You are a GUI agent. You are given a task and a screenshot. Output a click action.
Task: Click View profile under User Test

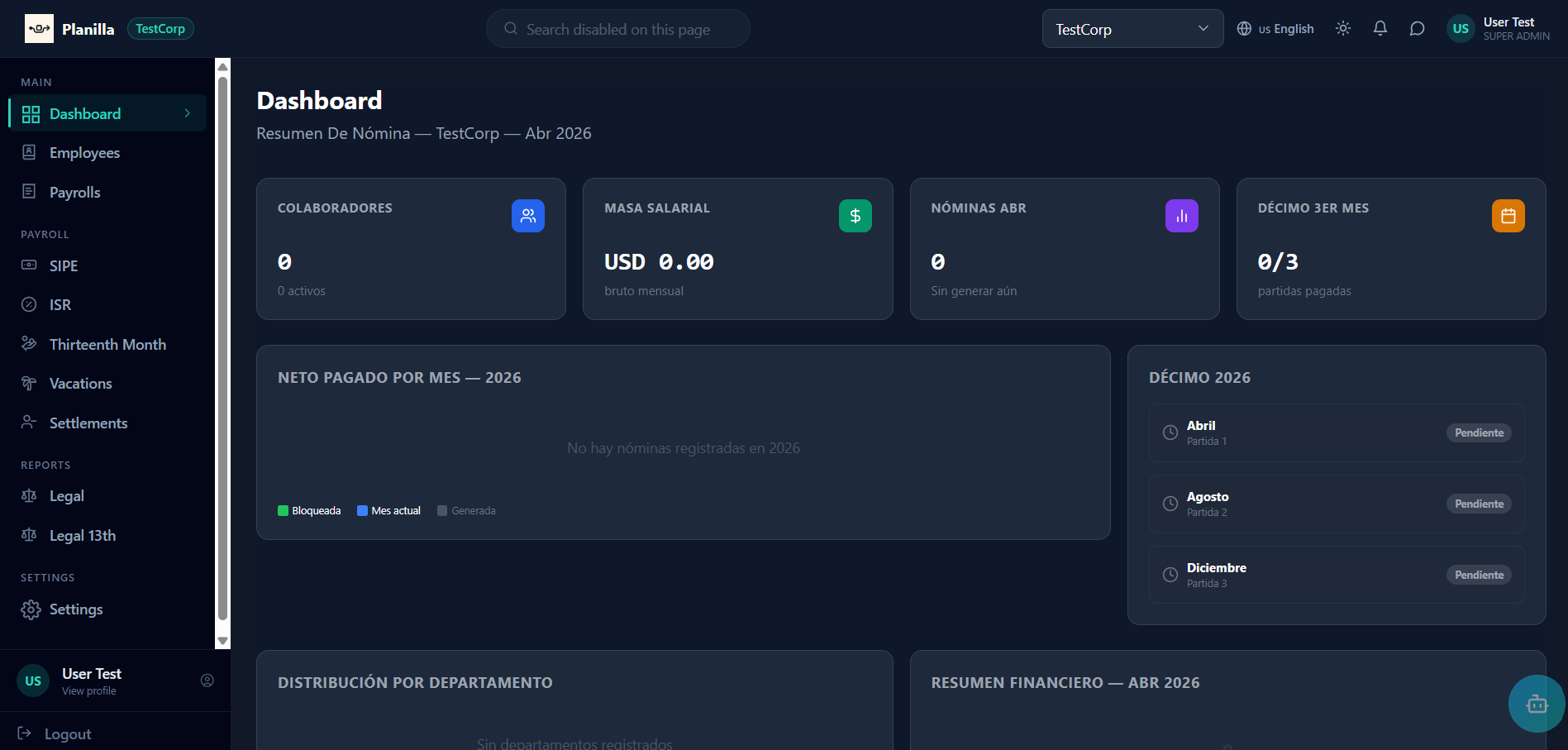tap(88, 691)
